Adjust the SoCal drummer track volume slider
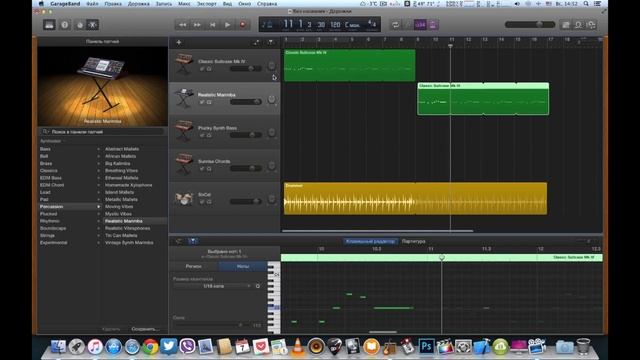 pos(246,201)
